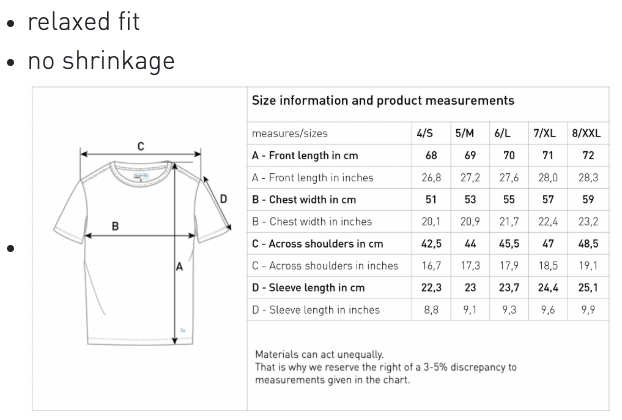Select the 4/S size column header
The height and width of the screenshot is (420, 622).
[x=424, y=133]
